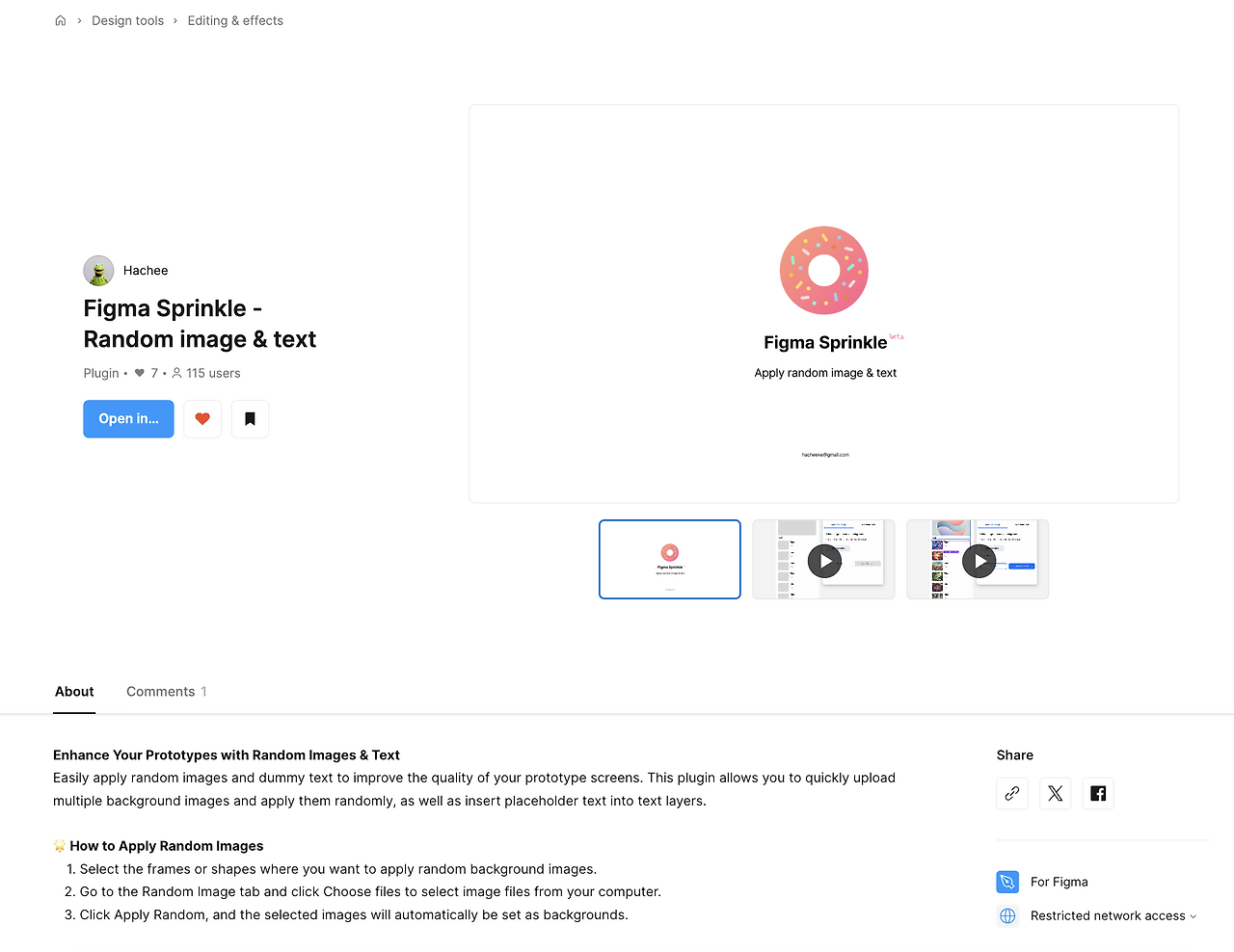Open the "Open in..." dropdown button
The height and width of the screenshot is (952, 1234).
[x=128, y=419]
